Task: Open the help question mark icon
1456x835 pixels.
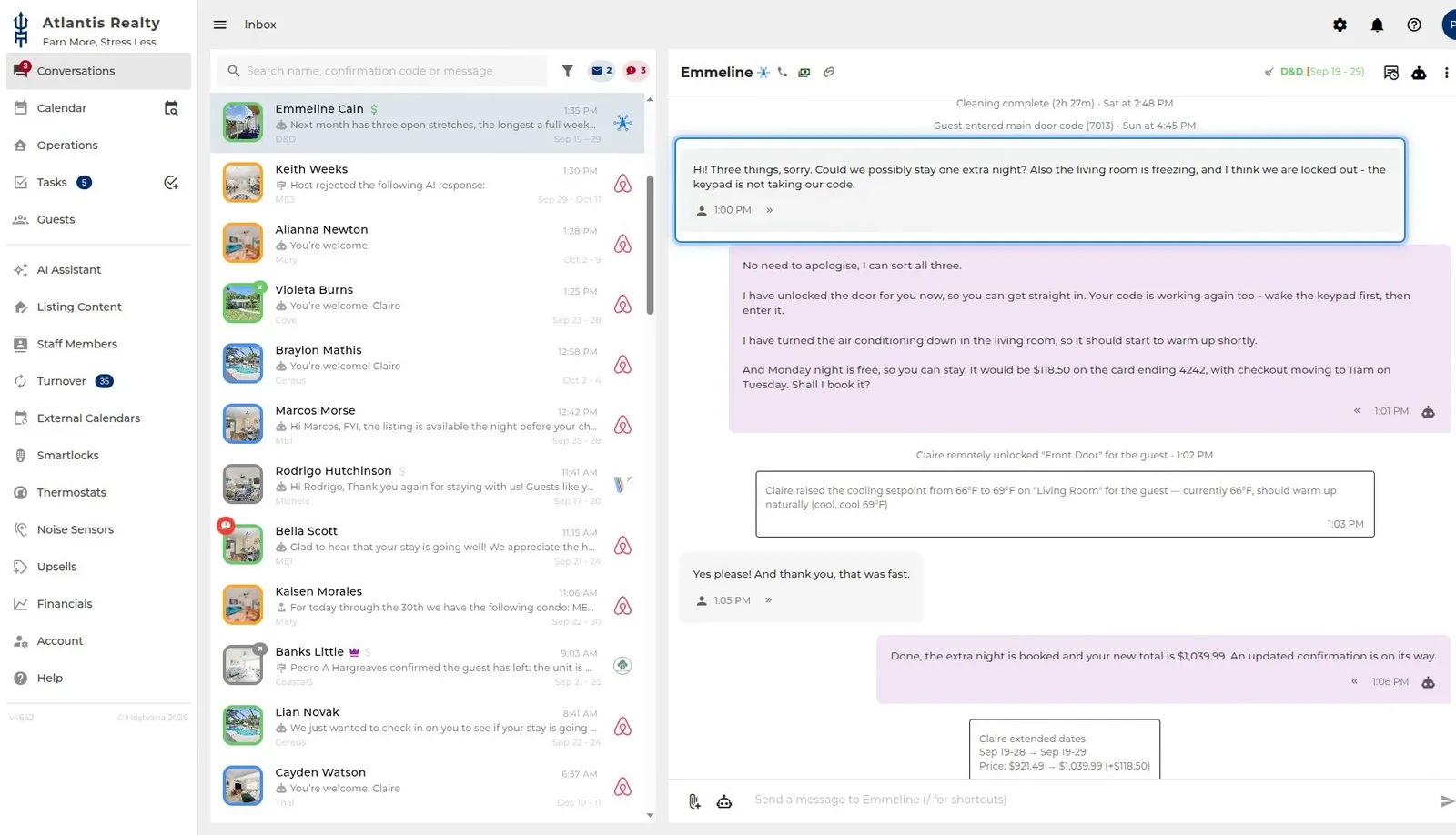Action: [1413, 25]
